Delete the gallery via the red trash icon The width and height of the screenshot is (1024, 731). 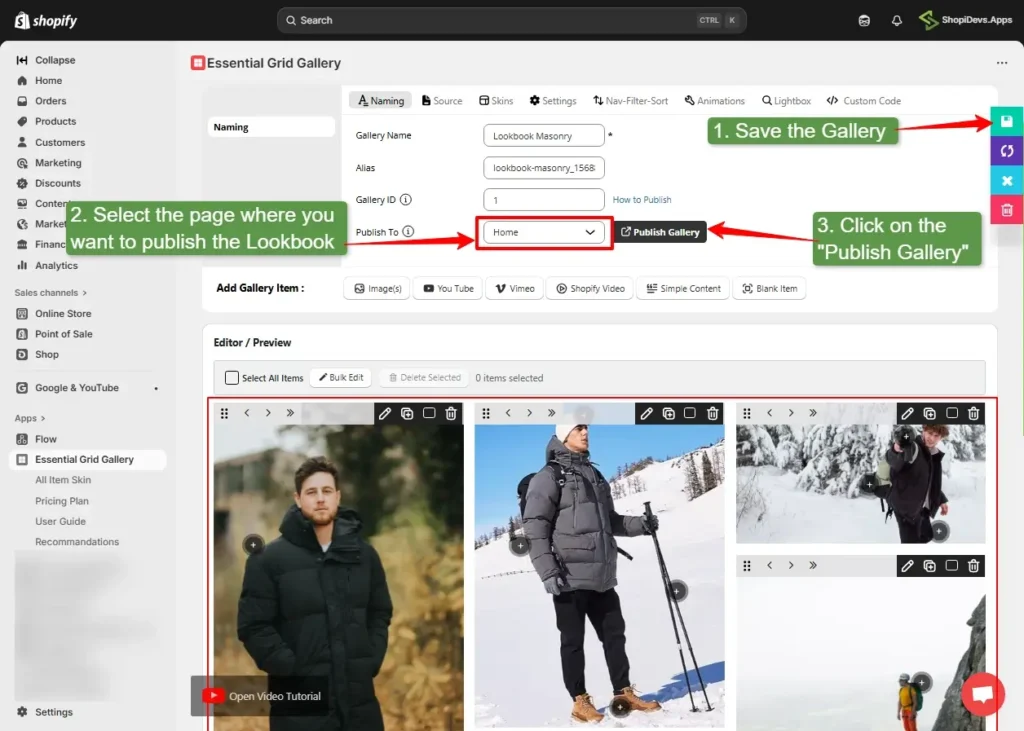(1006, 209)
